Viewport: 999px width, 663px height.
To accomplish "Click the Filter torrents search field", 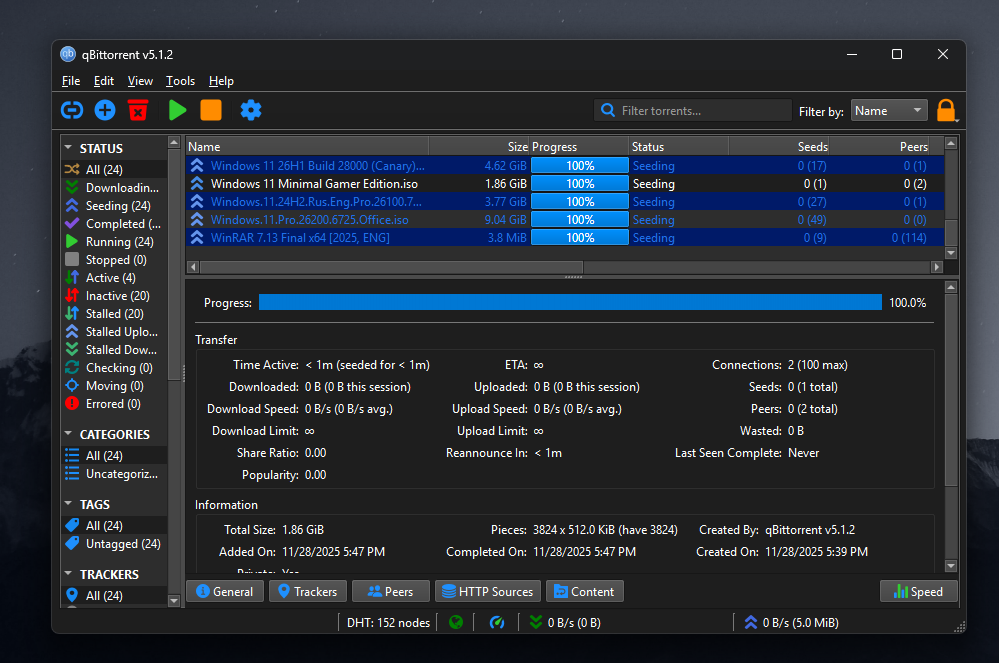I will [700, 111].
